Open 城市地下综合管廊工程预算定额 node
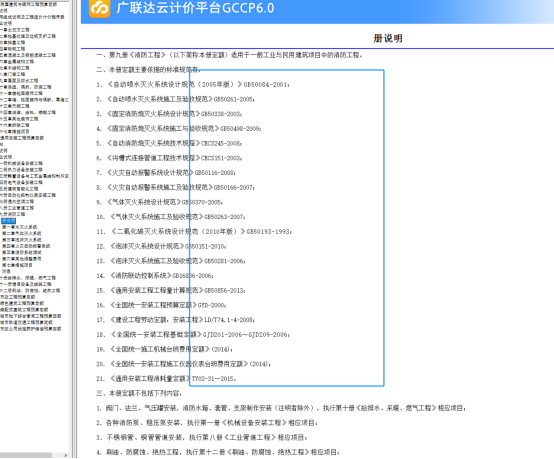This screenshot has width=554, height=459. [x=31, y=316]
